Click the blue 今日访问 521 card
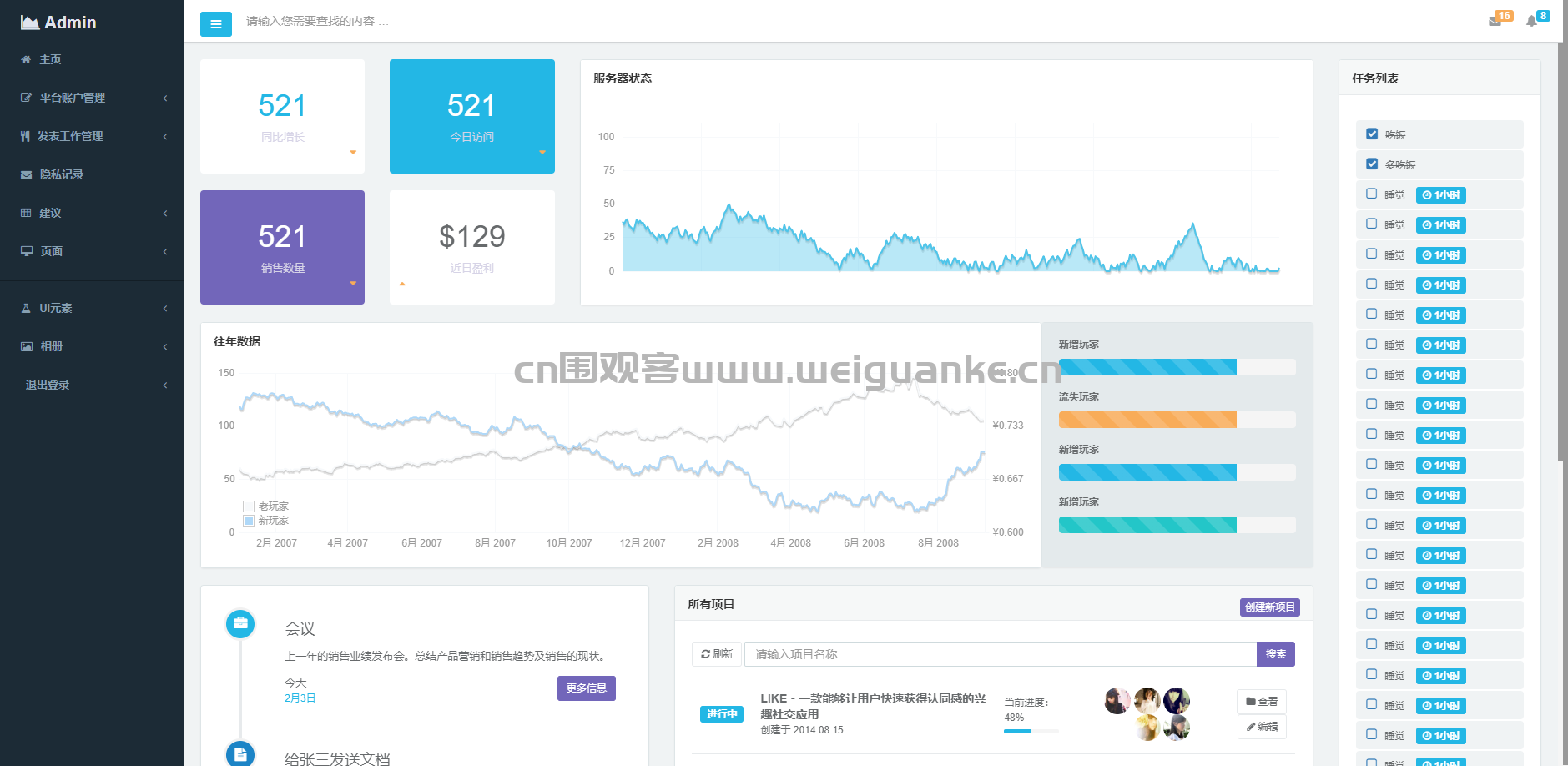The height and width of the screenshot is (766, 1568). [x=472, y=116]
